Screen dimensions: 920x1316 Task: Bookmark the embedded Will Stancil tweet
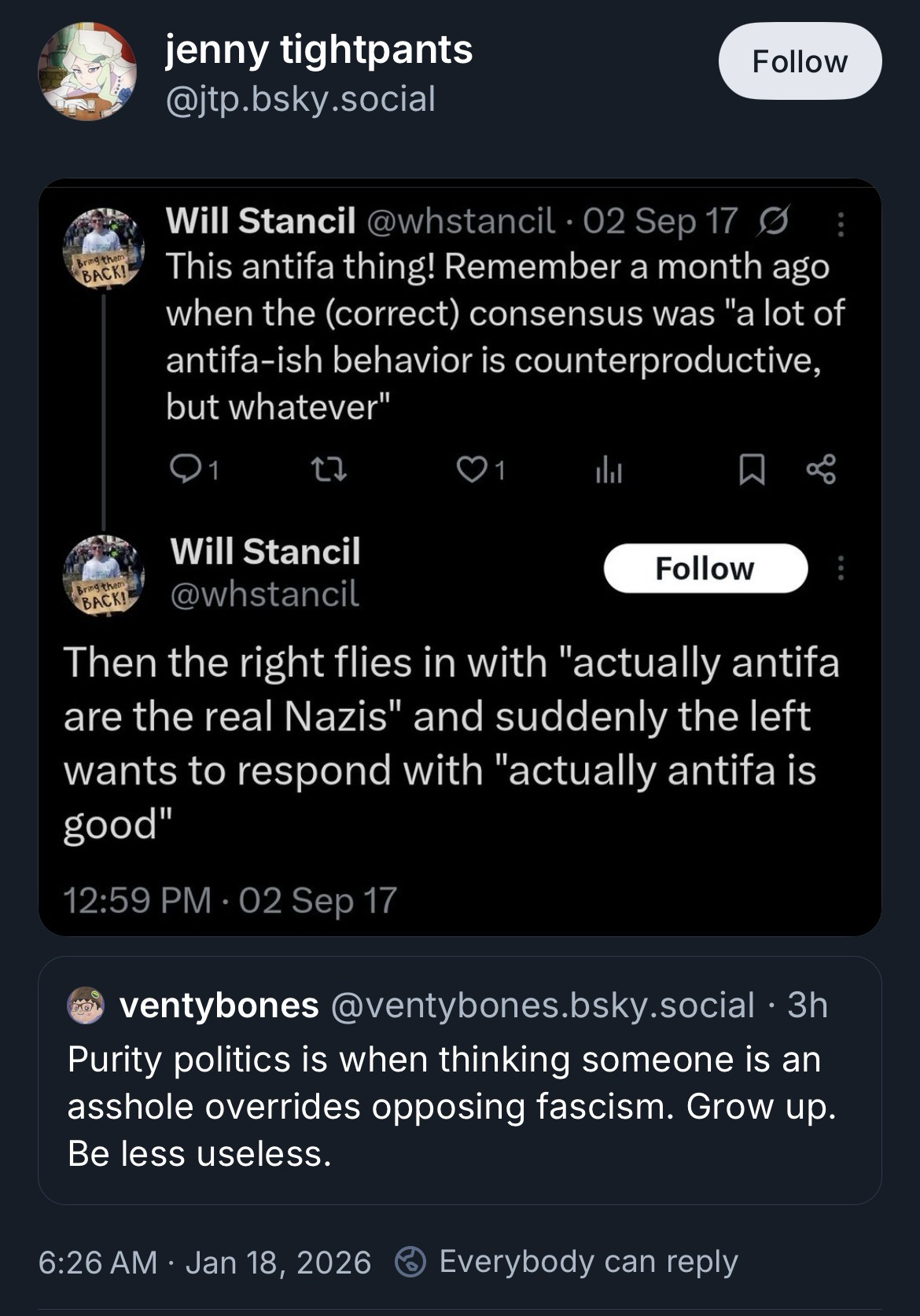point(752,470)
